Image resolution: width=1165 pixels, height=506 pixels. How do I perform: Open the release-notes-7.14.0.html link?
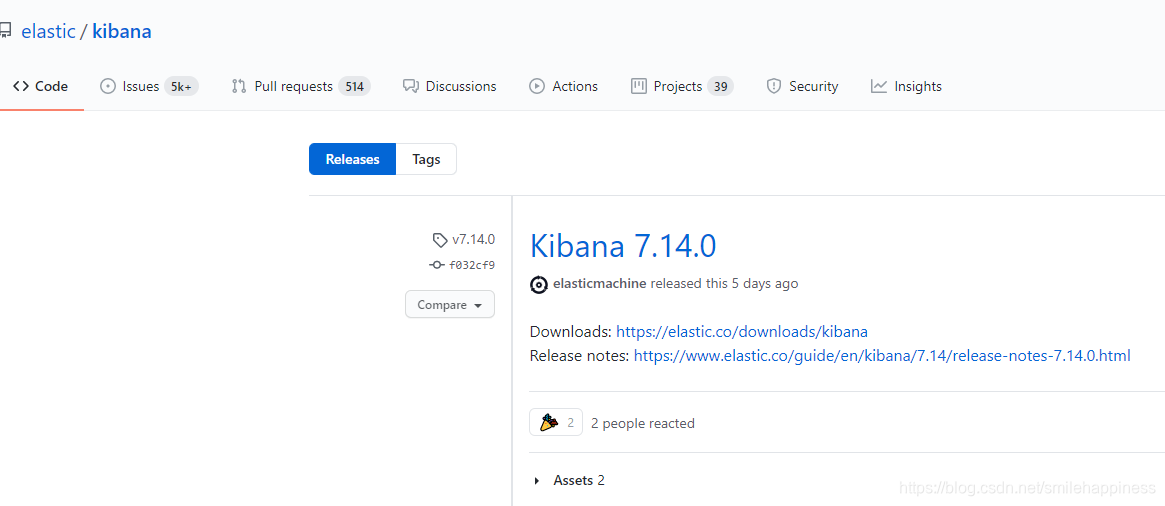882,356
